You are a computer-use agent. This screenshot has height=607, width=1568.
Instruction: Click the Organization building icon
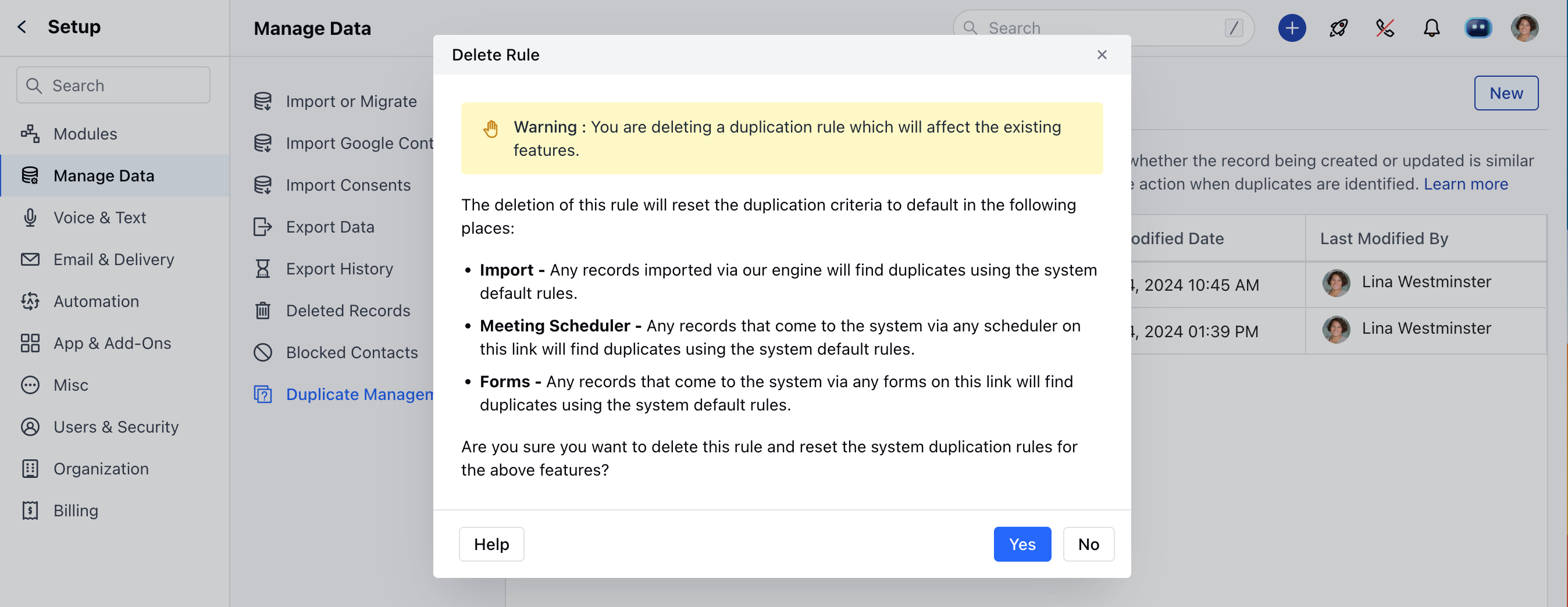point(30,469)
